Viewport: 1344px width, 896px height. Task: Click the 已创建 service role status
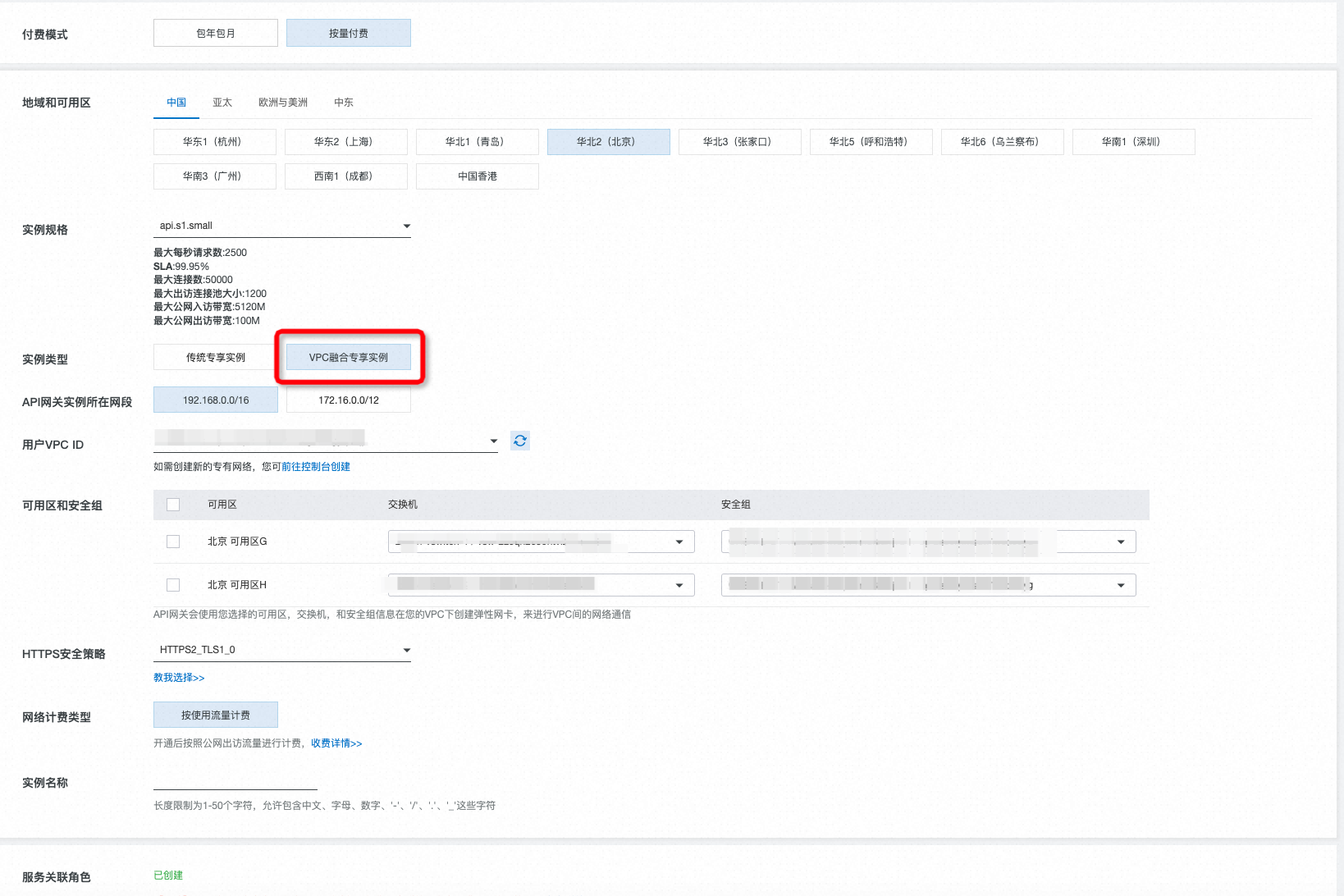[168, 875]
